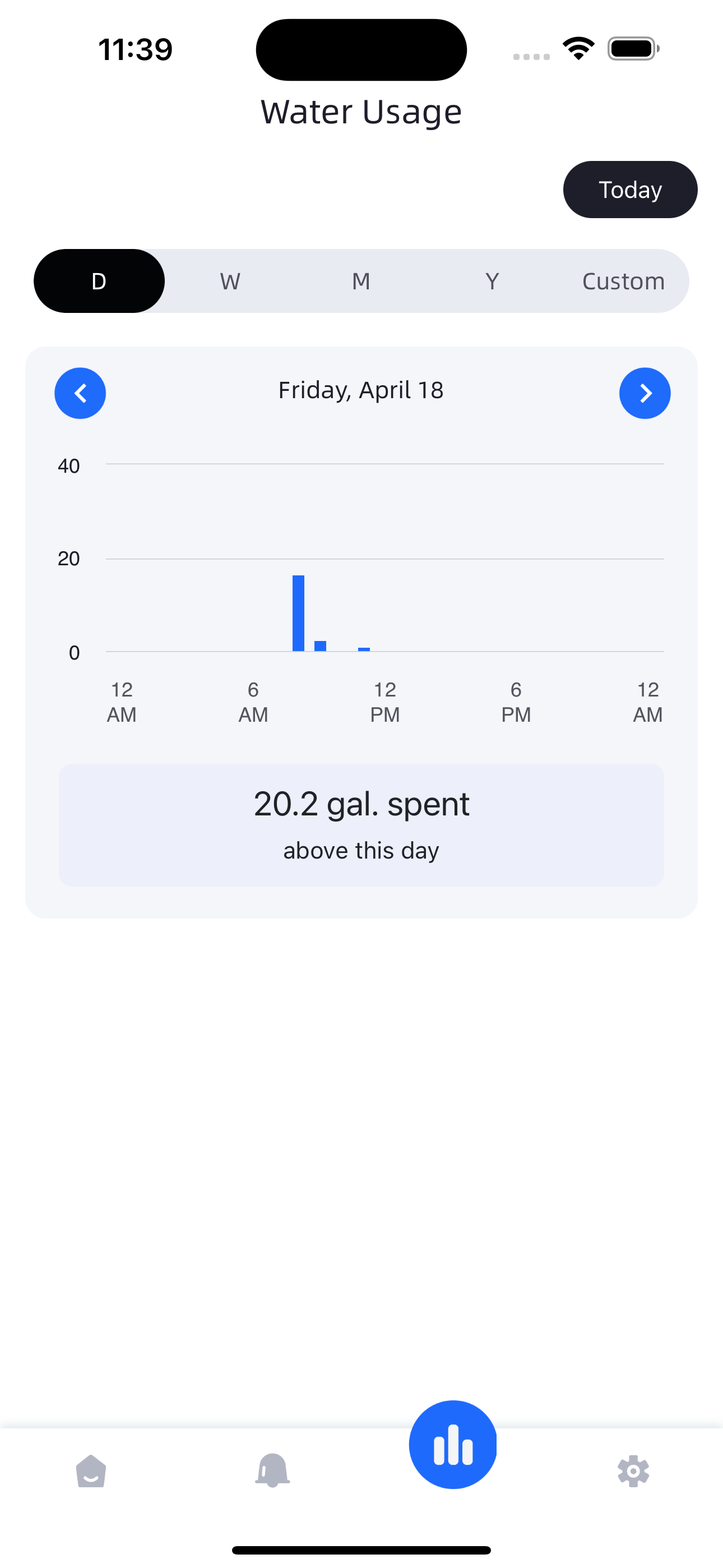The height and width of the screenshot is (1568, 723).
Task: Jump to Today
Action: pyautogui.click(x=630, y=190)
